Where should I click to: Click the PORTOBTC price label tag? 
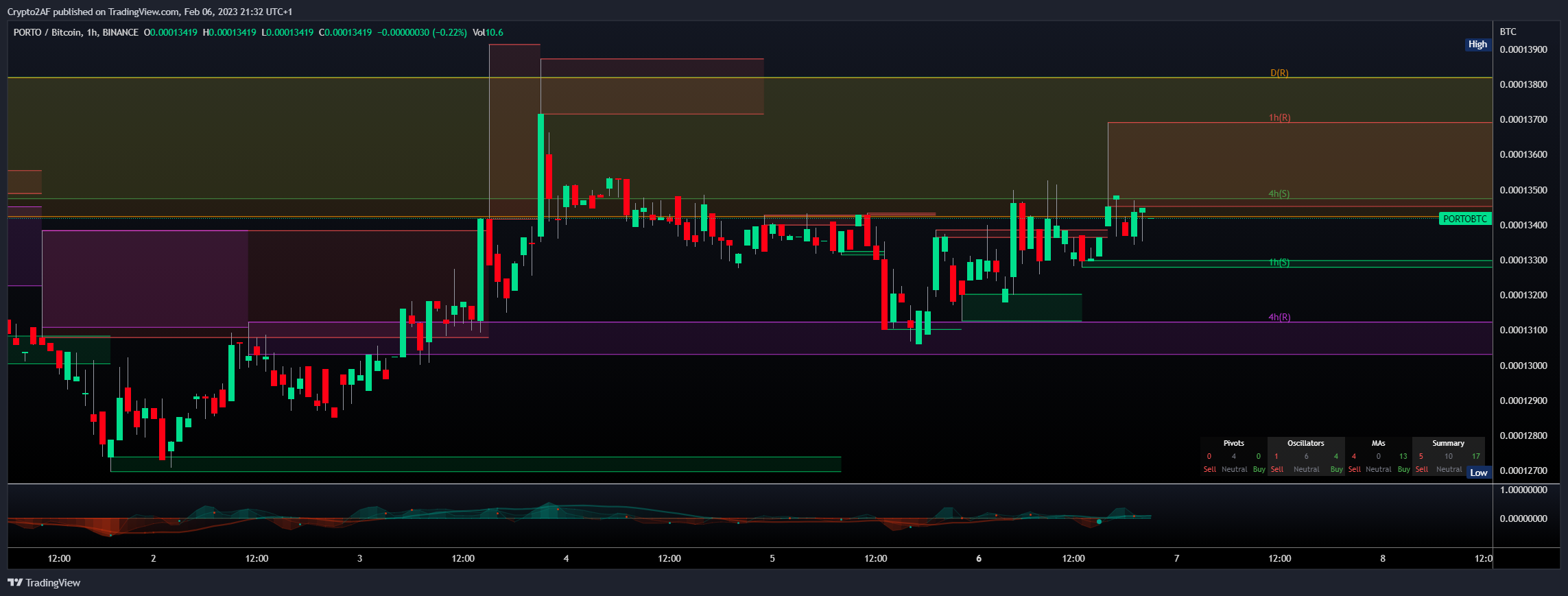(x=1464, y=219)
